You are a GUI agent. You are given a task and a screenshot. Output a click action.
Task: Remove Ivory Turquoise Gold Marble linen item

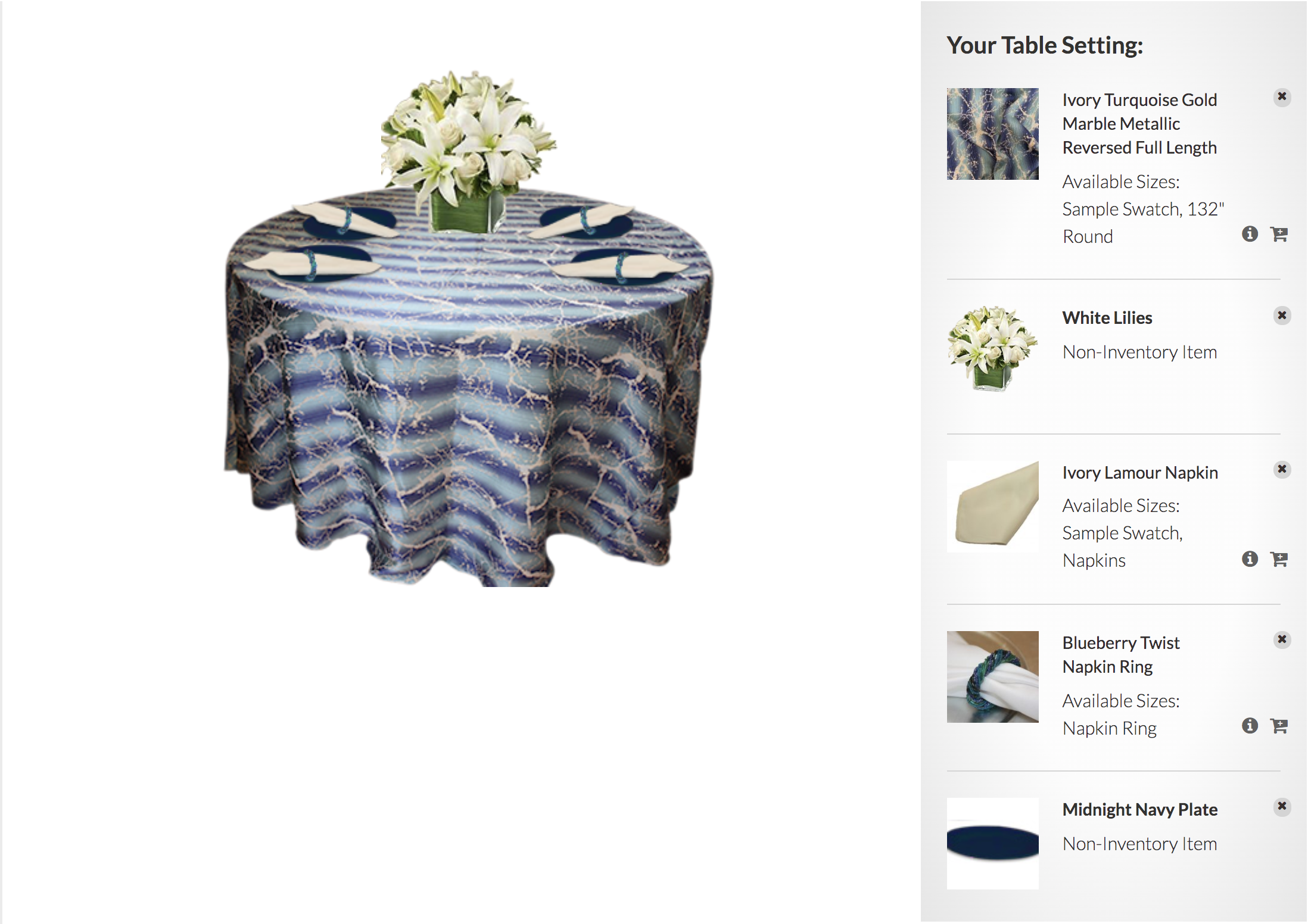(1282, 97)
